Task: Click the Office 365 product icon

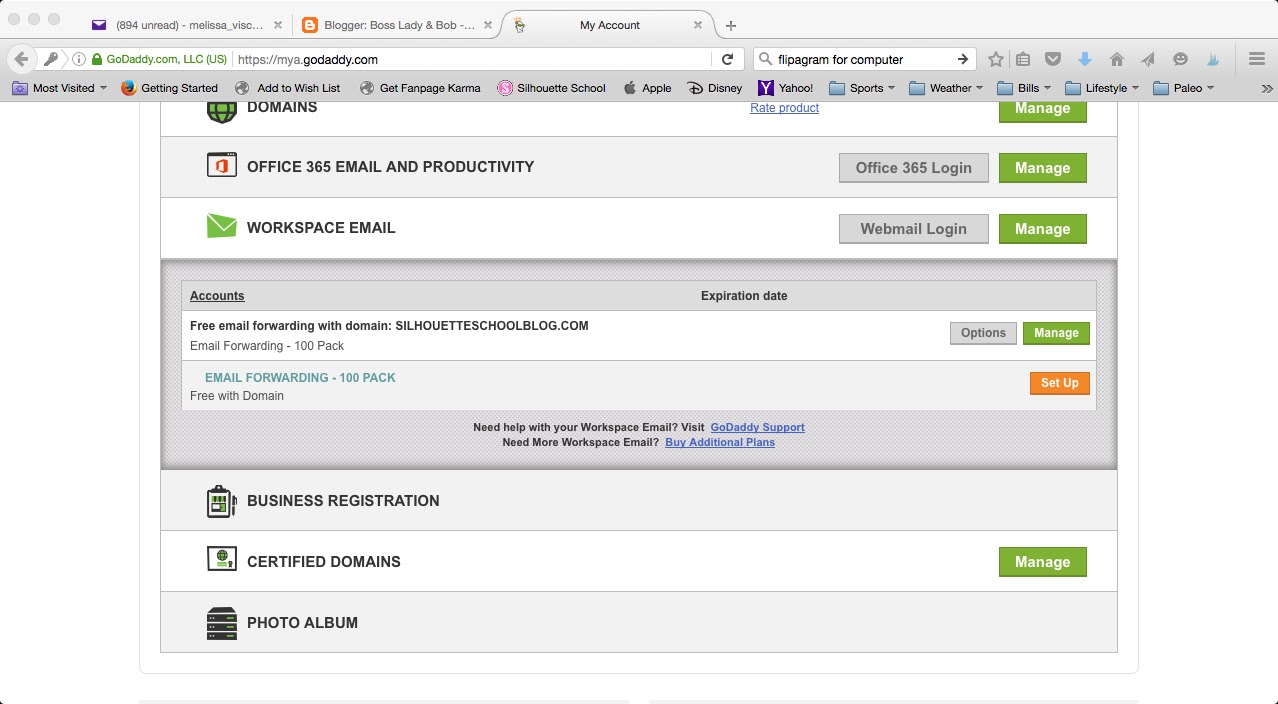Action: click(x=221, y=166)
